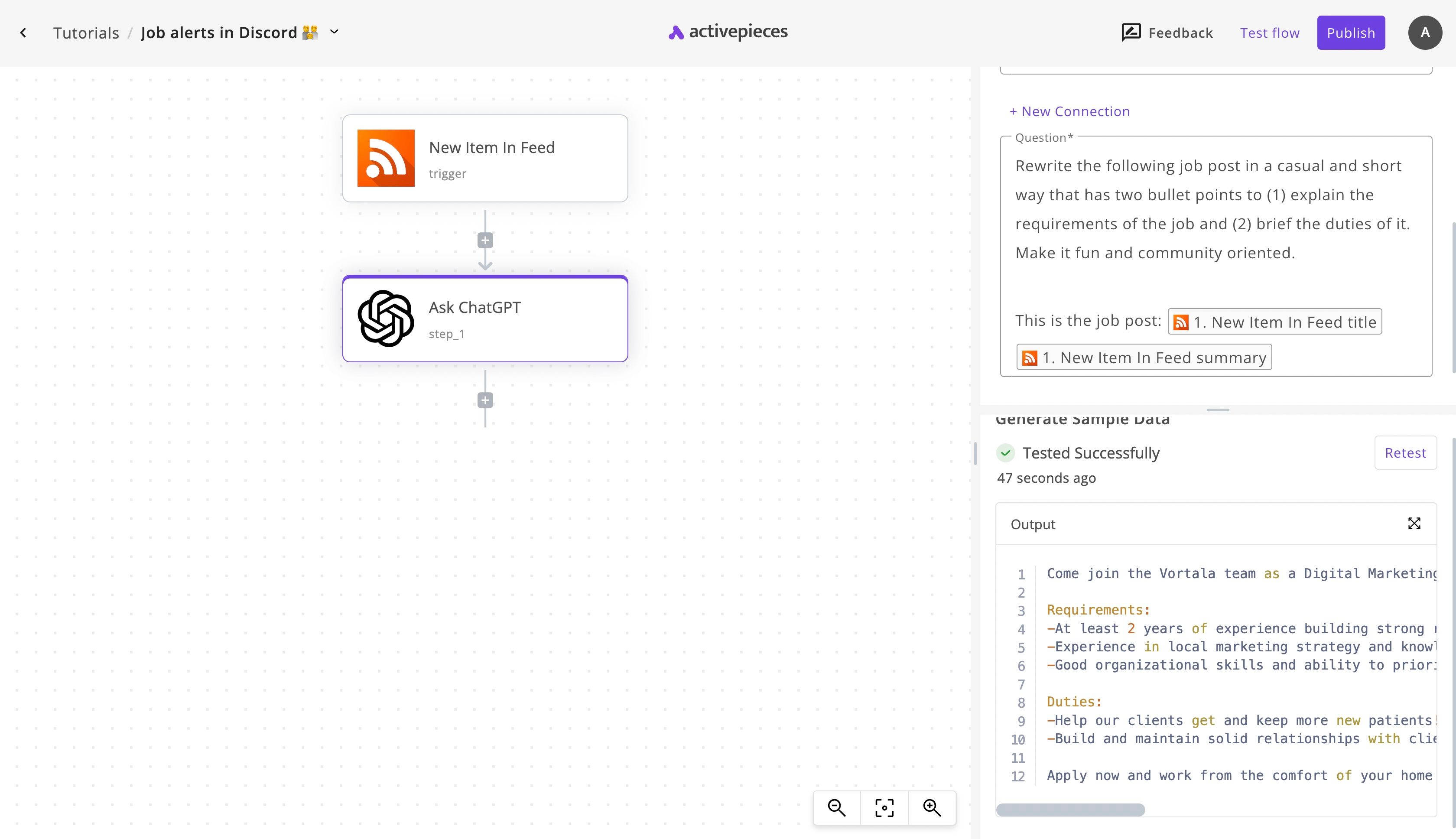Zoom in on the flow canvas
This screenshot has height=839, width=1456.
(932, 808)
